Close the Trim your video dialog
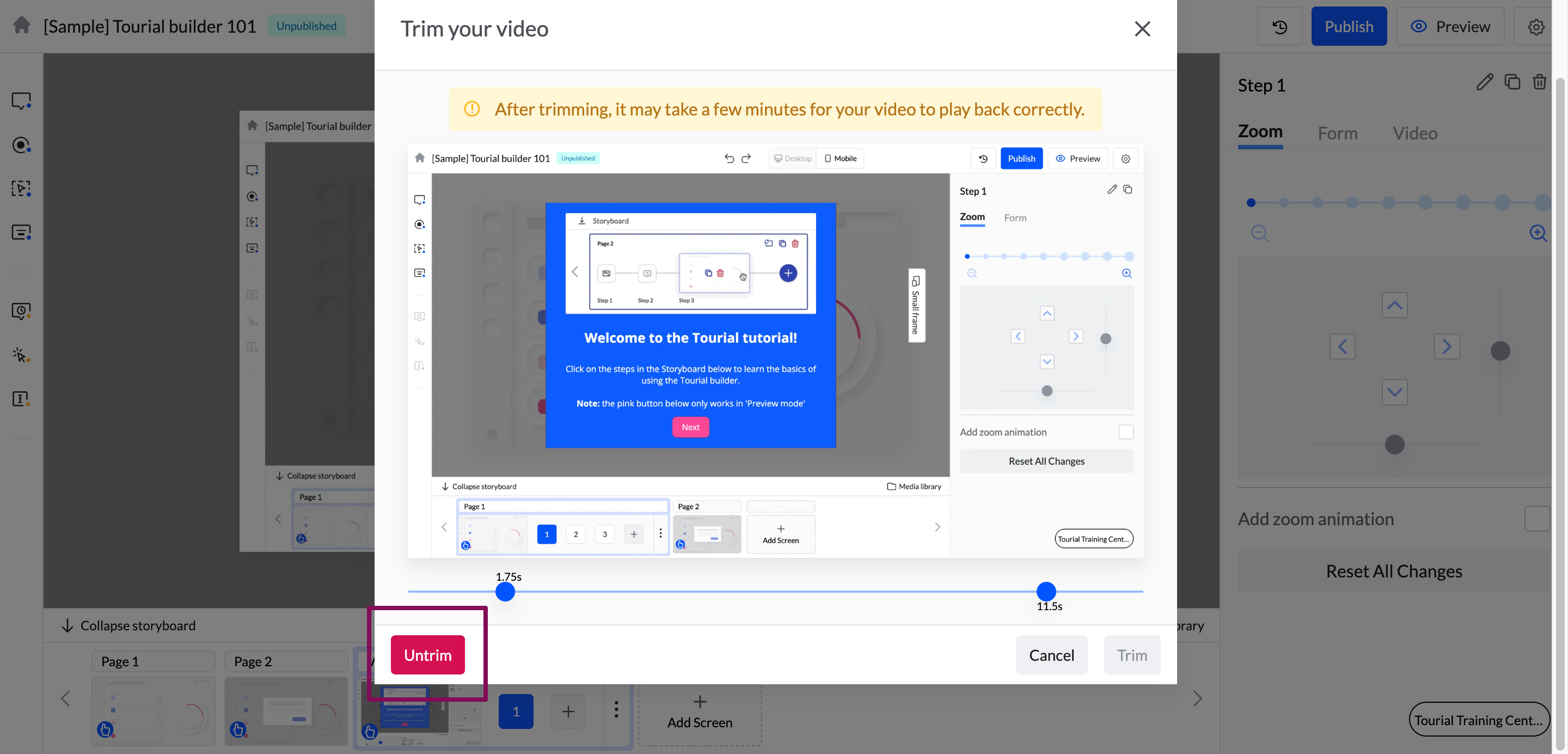1568x754 pixels. pyautogui.click(x=1142, y=29)
